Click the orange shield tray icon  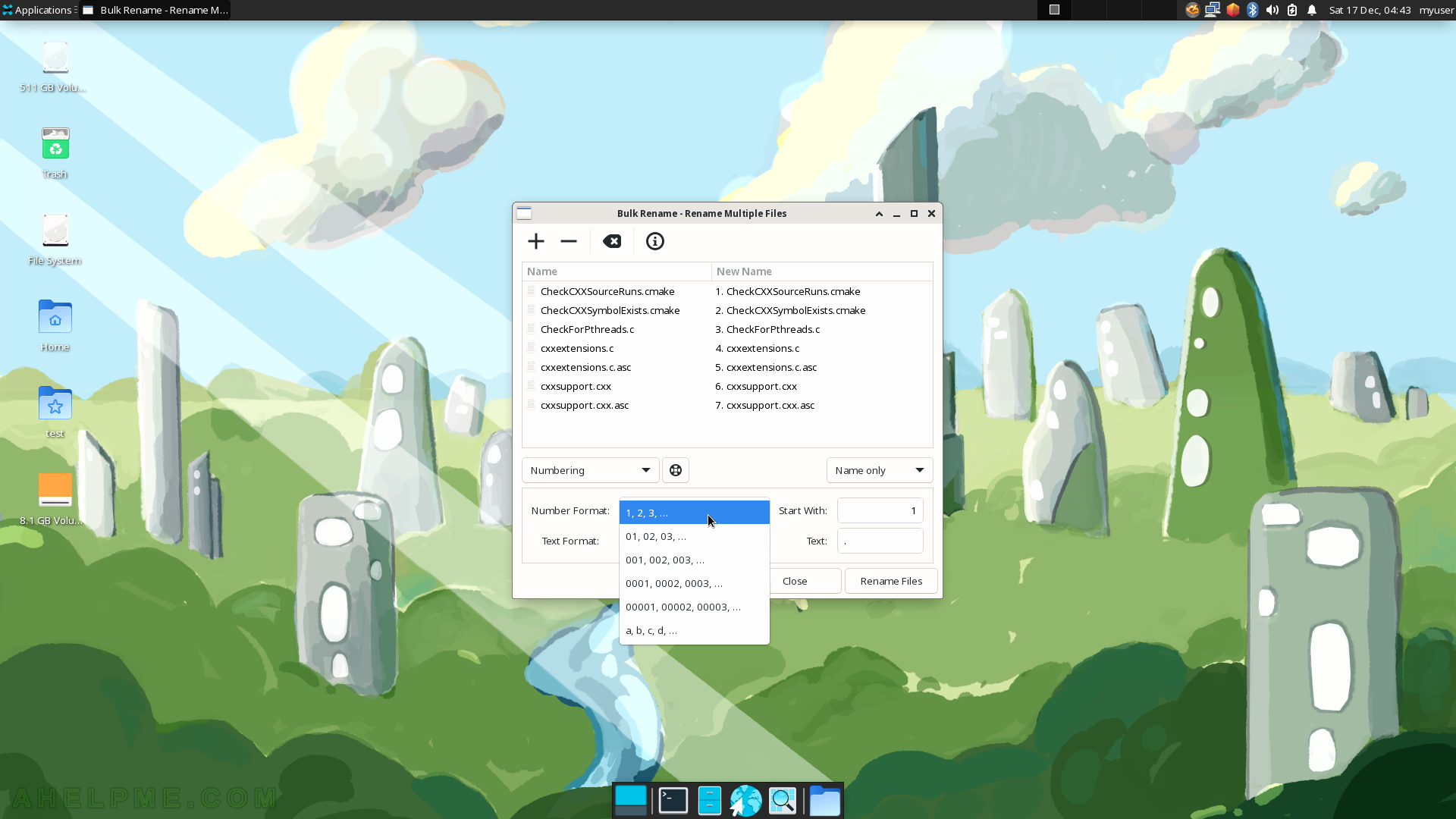click(1233, 10)
